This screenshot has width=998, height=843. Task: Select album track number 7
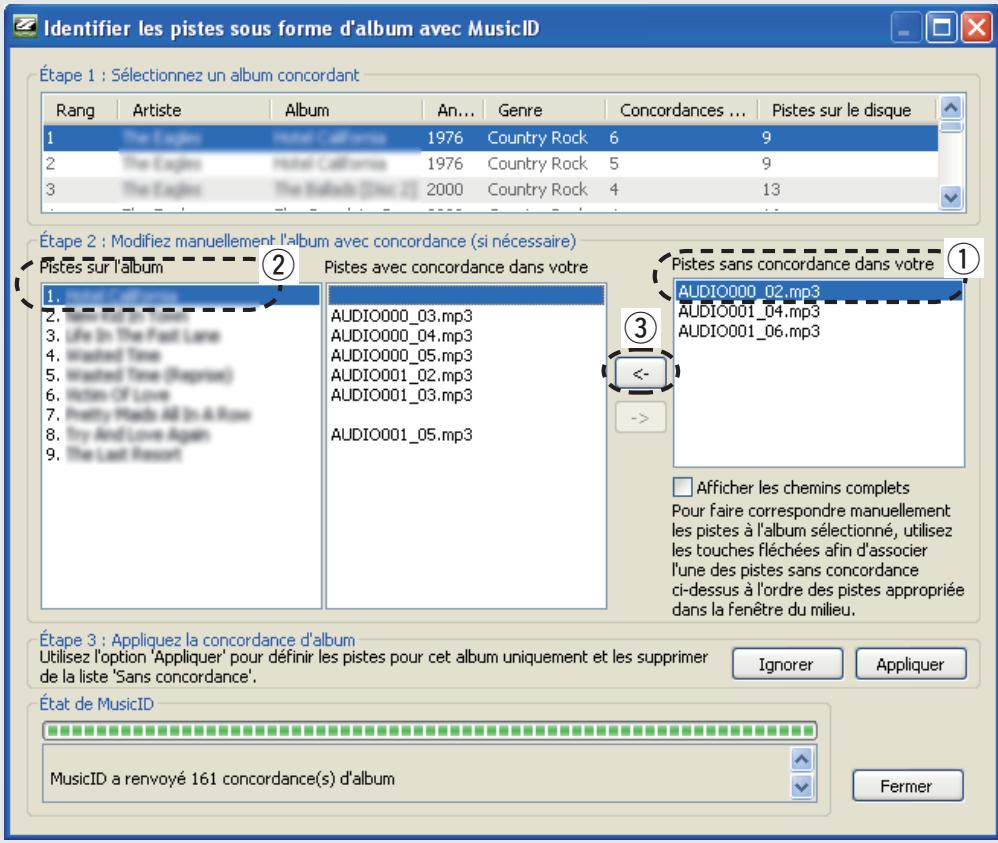[x=181, y=414]
